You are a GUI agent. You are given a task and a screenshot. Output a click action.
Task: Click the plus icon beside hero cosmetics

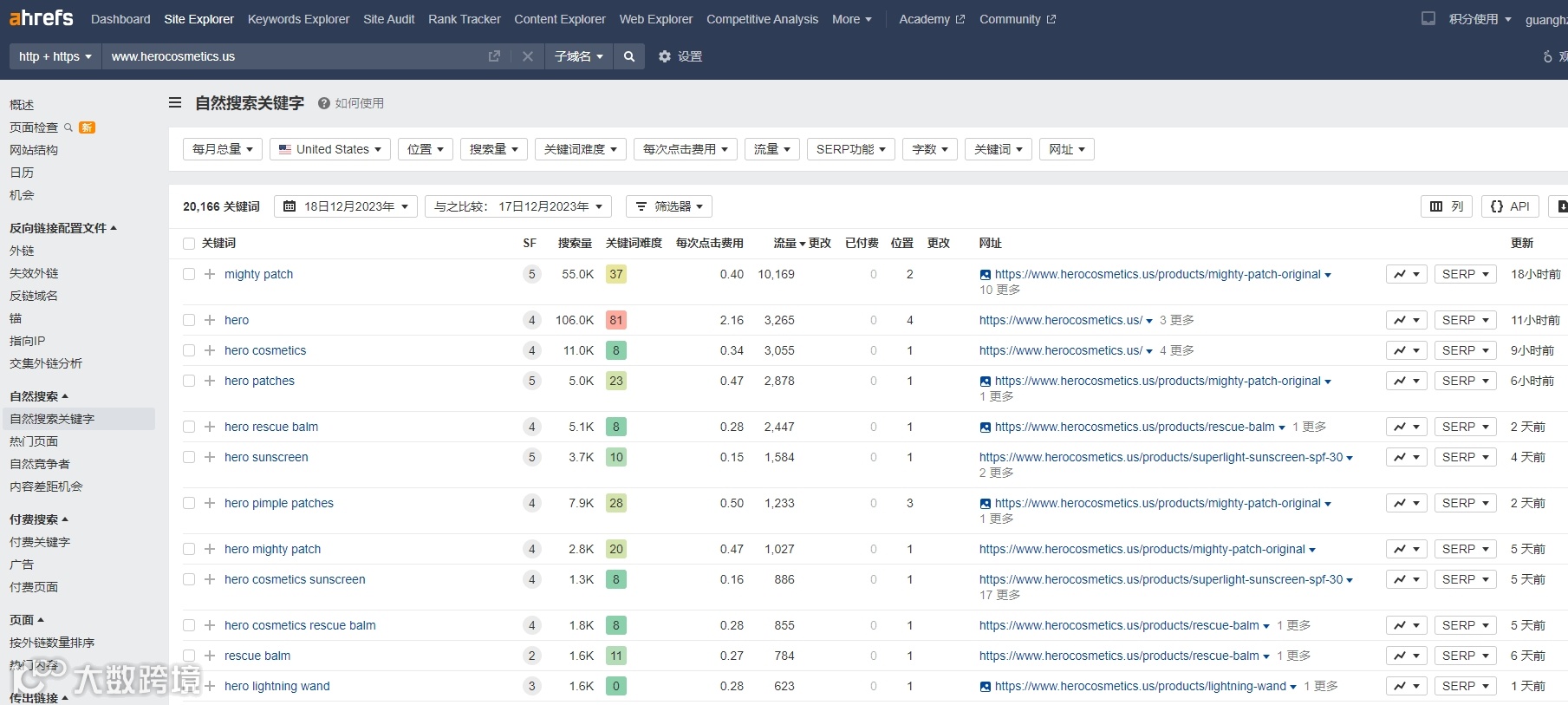point(210,350)
